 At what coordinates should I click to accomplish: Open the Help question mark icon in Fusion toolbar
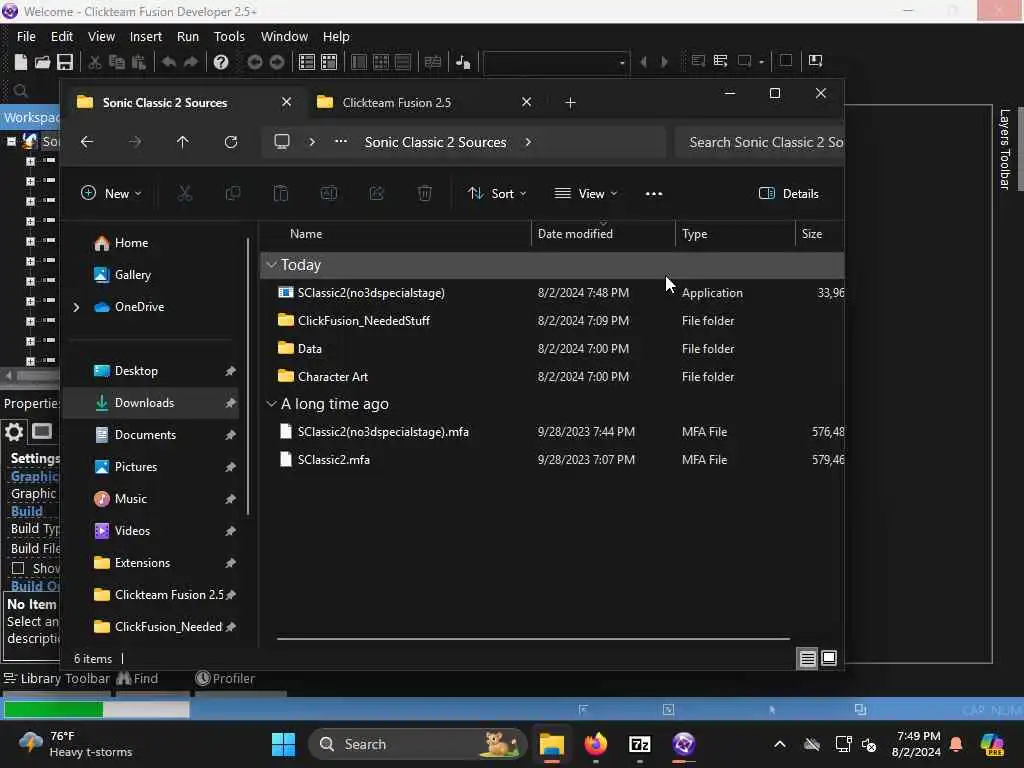coord(221,61)
